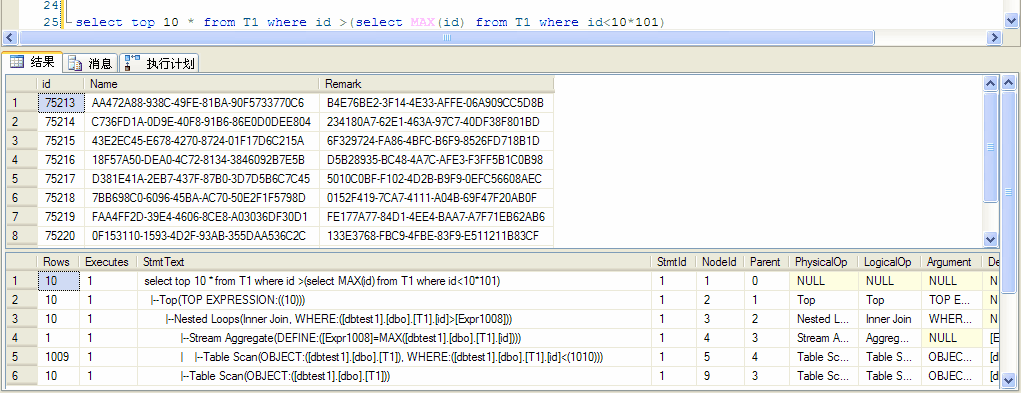The height and width of the screenshot is (393, 1021).
Task: Select the Stream Aggregate plan row
Action: pos(495,338)
